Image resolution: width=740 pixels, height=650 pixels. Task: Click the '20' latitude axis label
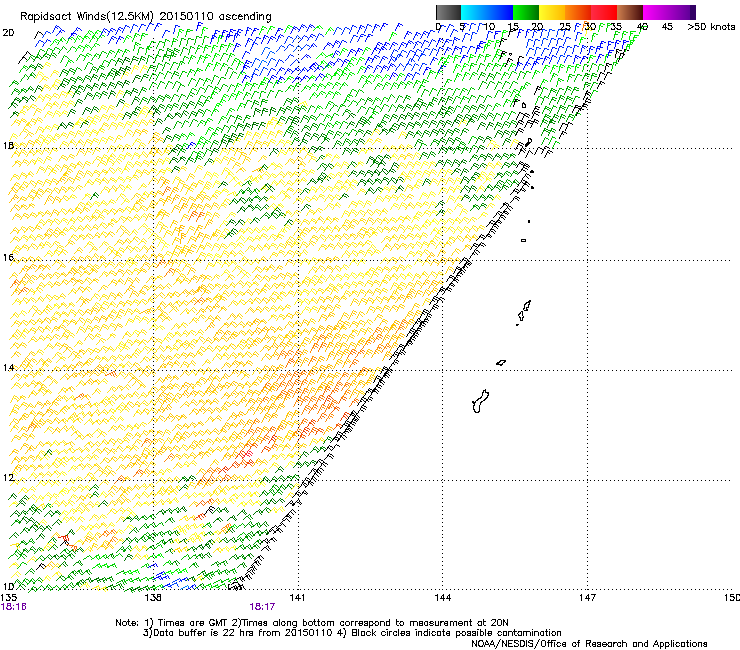tap(8, 33)
